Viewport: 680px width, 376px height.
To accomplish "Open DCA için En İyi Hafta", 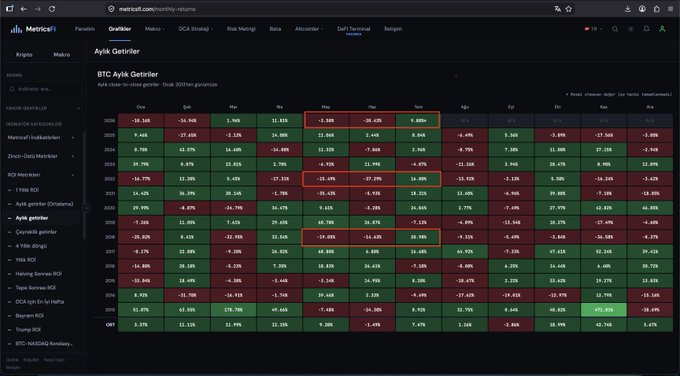I will 39,301.
